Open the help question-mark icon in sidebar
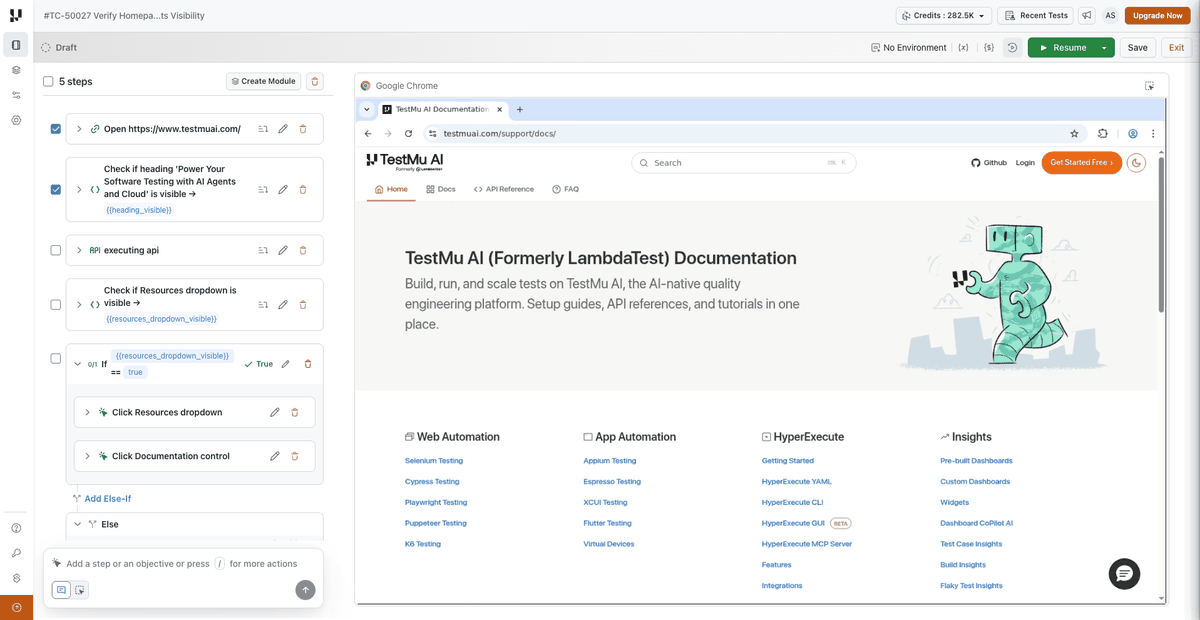Viewport: 1200px width, 620px height. click(x=16, y=528)
